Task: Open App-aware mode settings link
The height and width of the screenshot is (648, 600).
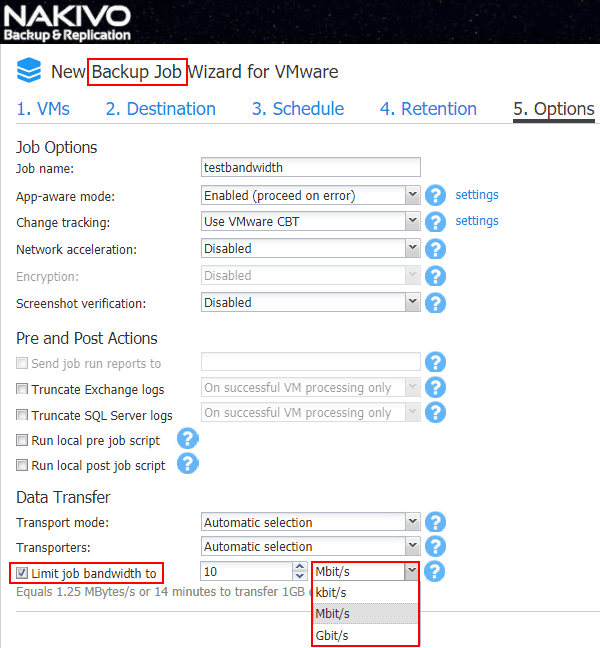Action: click(477, 195)
